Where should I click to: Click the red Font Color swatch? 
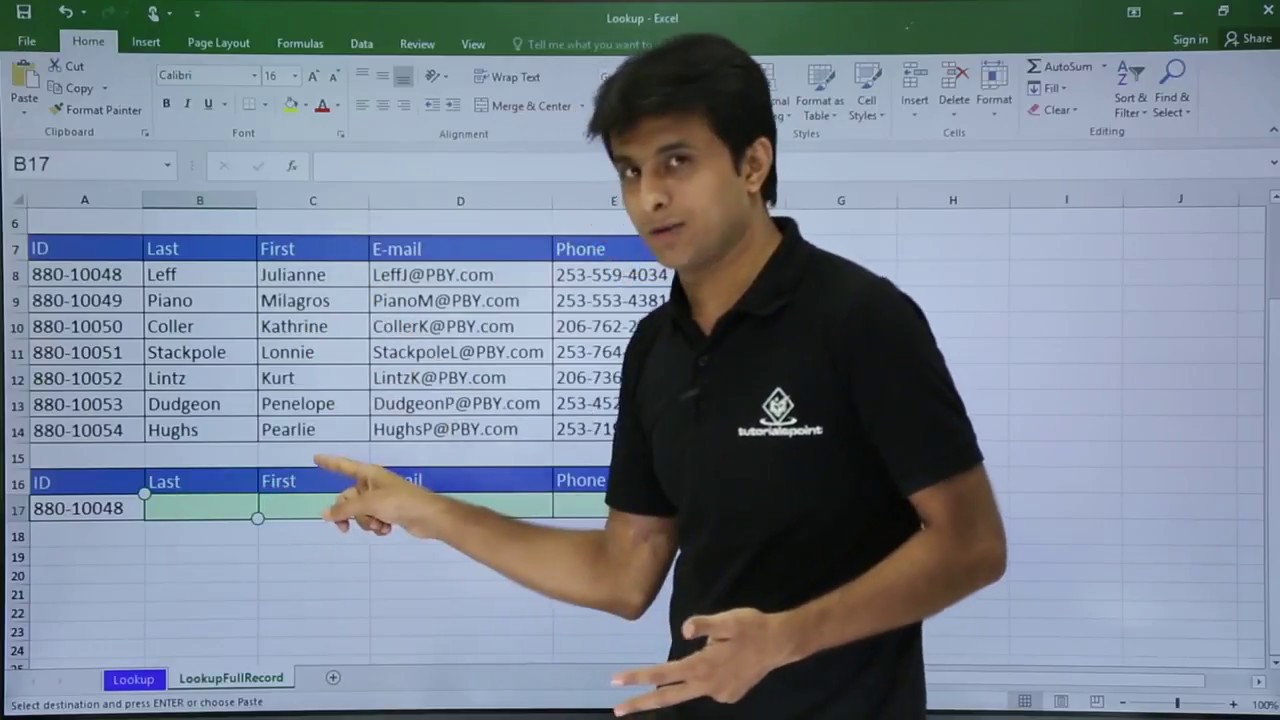point(322,105)
